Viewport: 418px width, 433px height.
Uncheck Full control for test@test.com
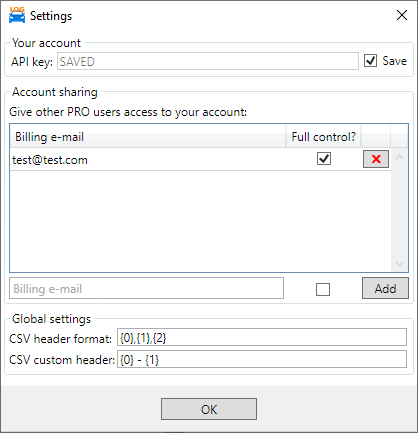(x=324, y=159)
